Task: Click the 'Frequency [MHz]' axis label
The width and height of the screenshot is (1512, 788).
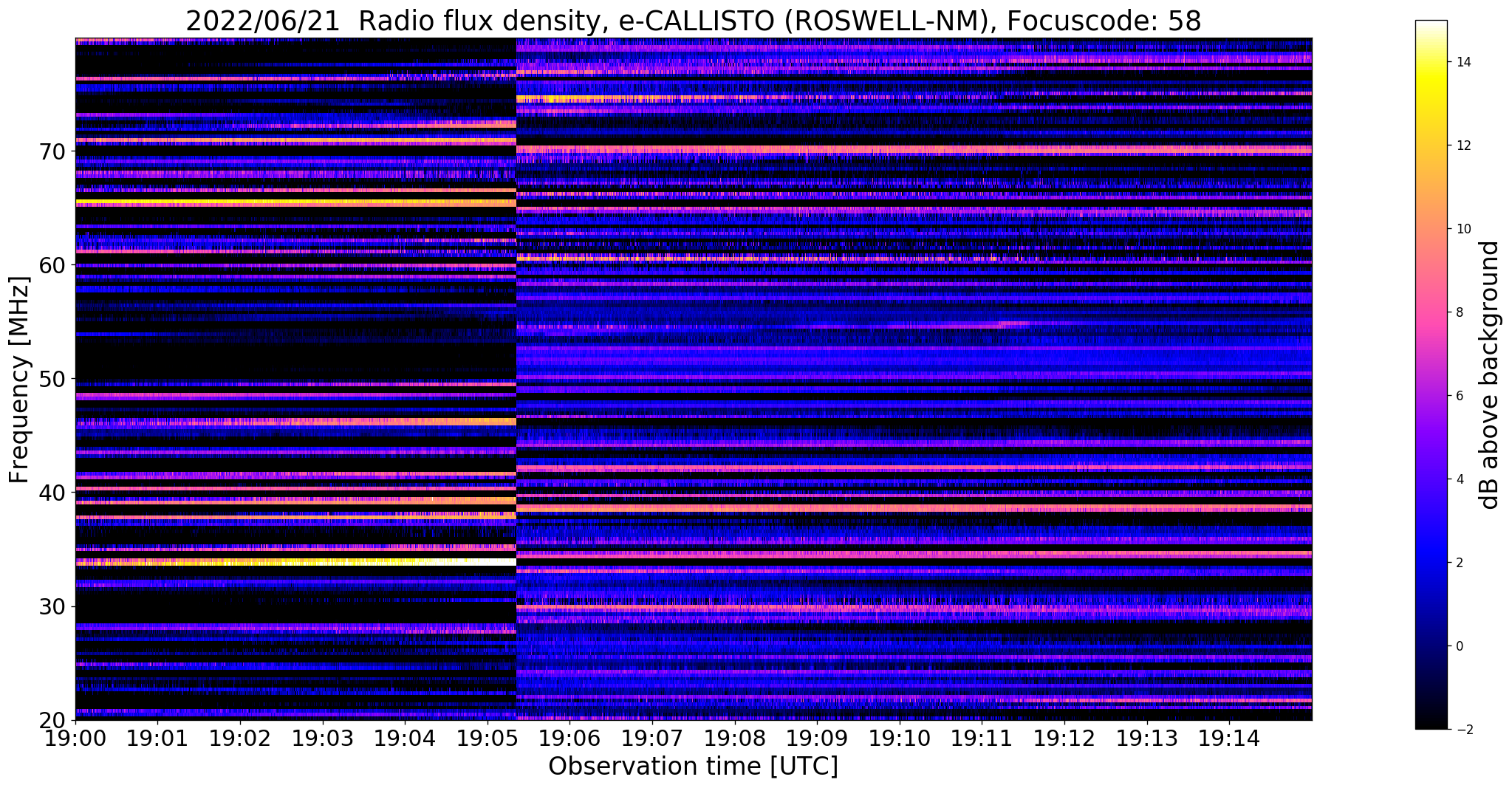Action: [19, 380]
